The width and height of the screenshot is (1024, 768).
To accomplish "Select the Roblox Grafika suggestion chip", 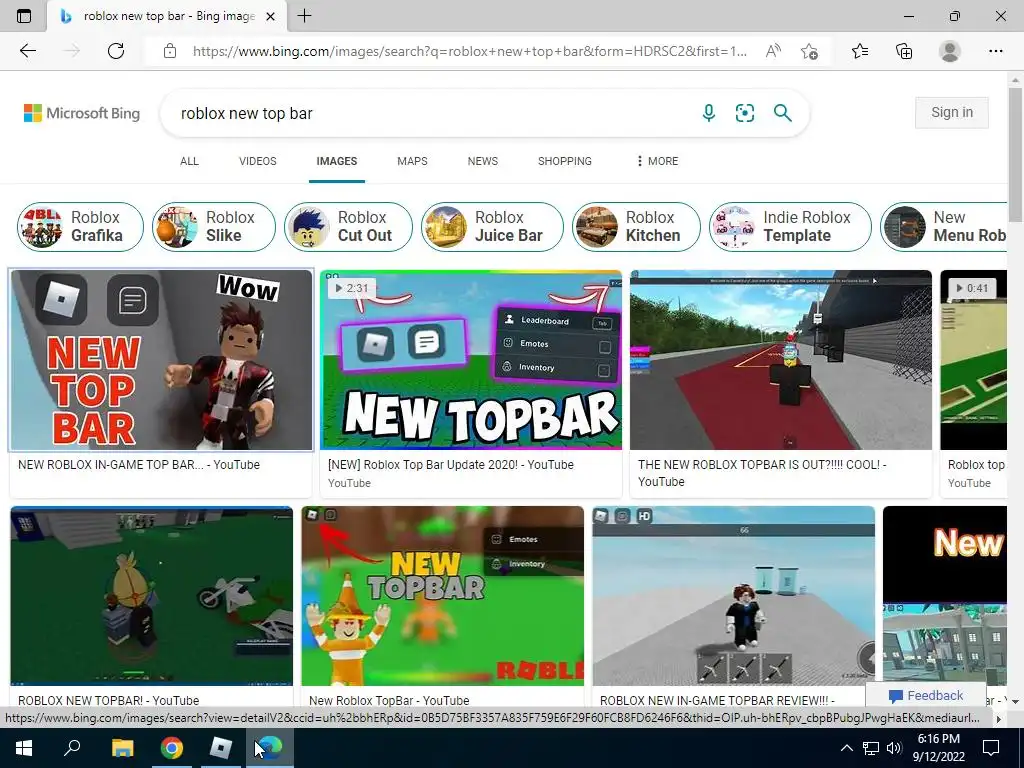I will [80, 227].
